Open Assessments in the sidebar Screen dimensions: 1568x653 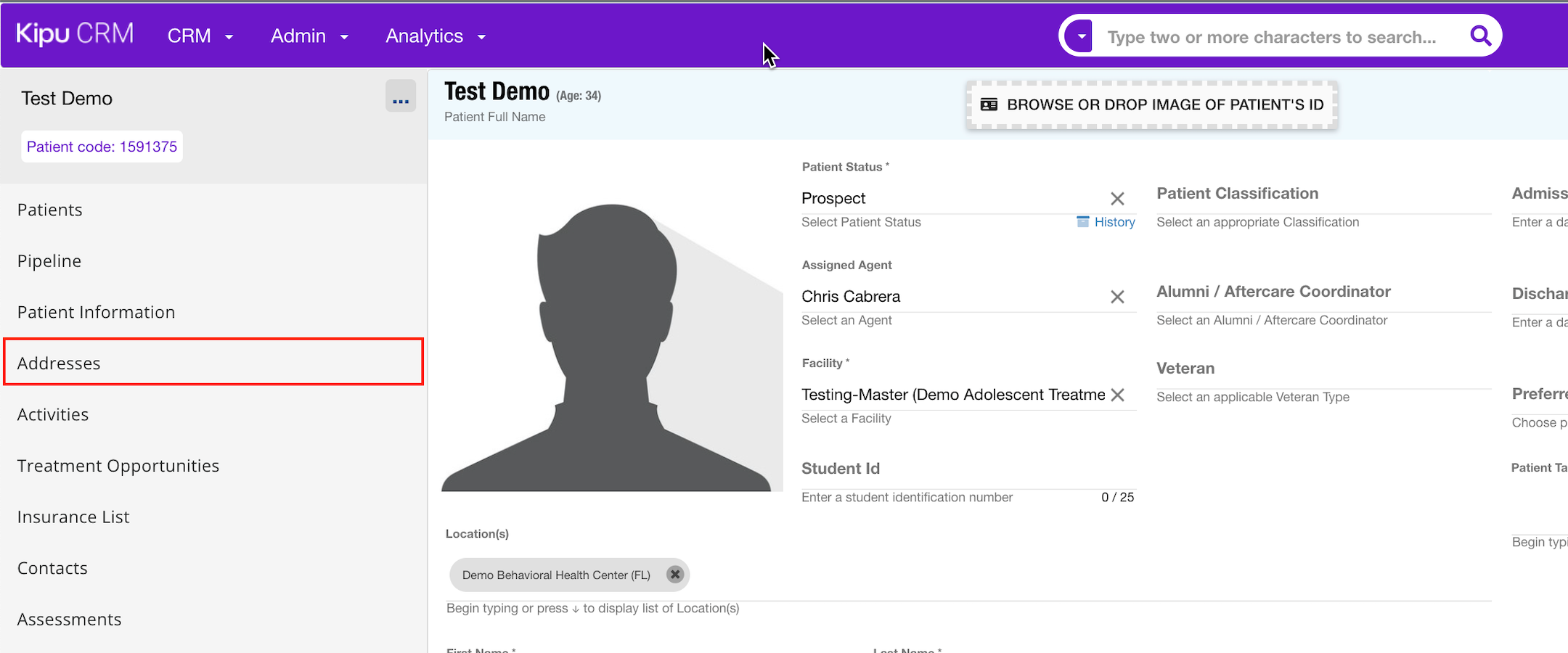pyautogui.click(x=213, y=620)
